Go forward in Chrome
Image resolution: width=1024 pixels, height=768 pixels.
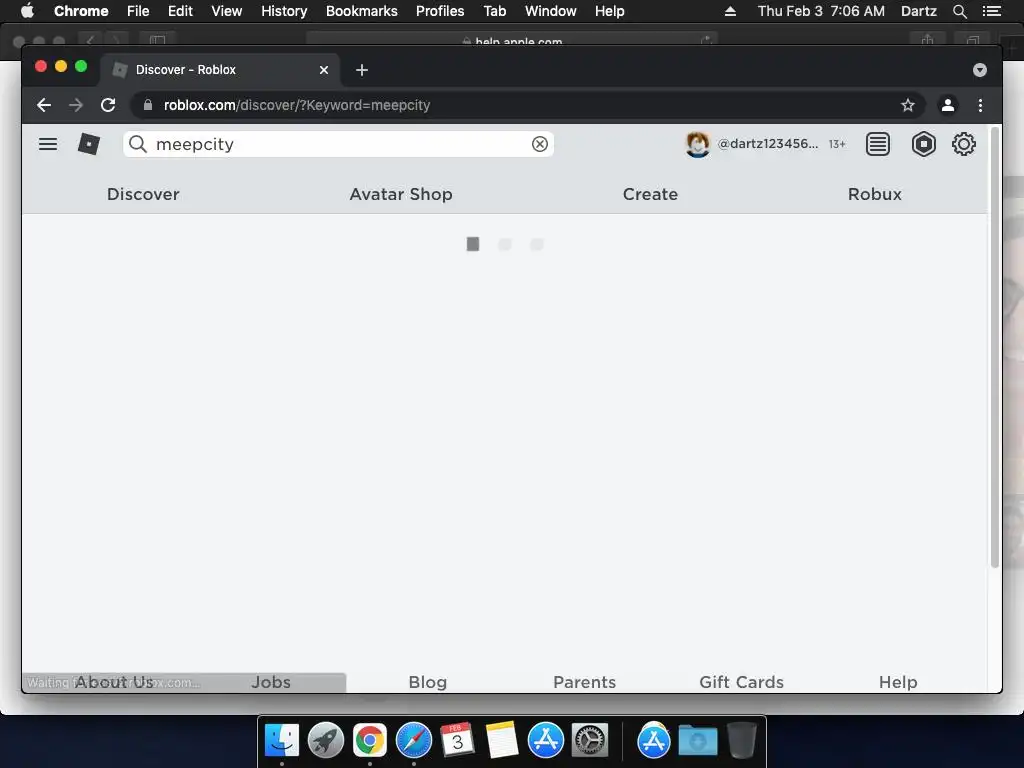click(76, 105)
